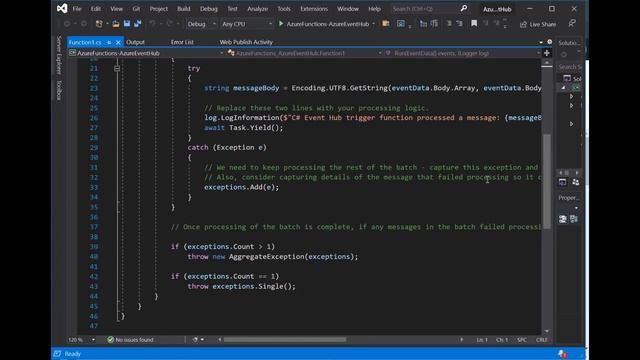This screenshot has height=360, width=640.
Task: Open the Git menu
Action: 136,9
